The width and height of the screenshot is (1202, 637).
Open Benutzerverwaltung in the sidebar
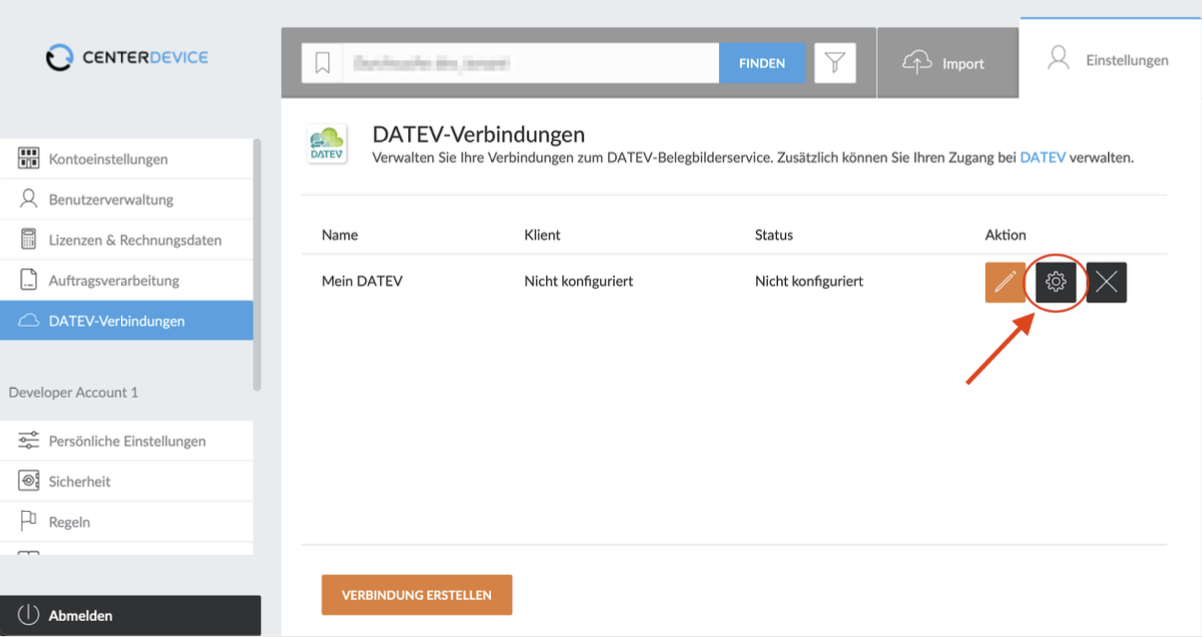[126, 199]
